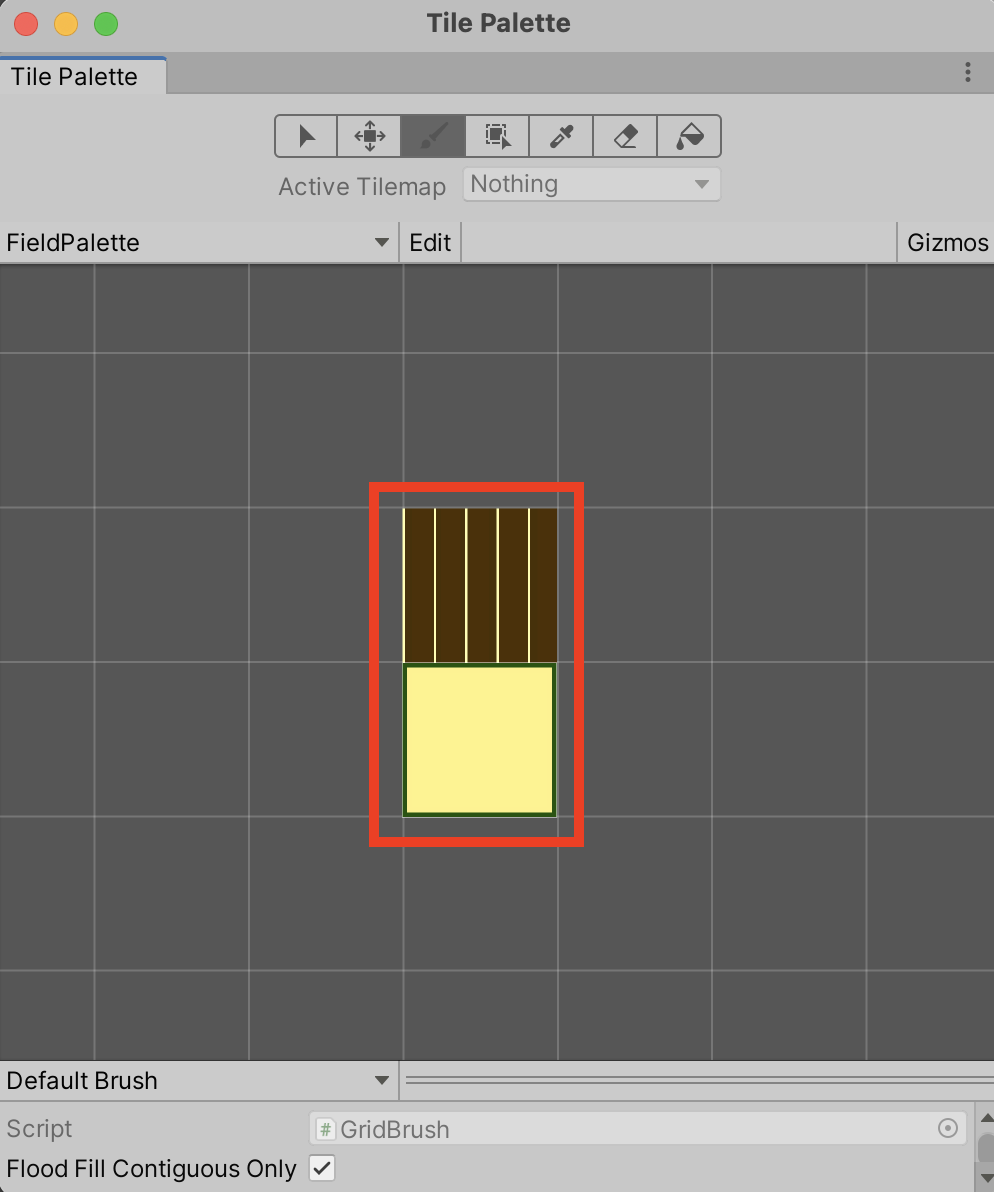Open the GridBrush script object picker
Screen dimensions: 994x1192
tap(948, 1128)
